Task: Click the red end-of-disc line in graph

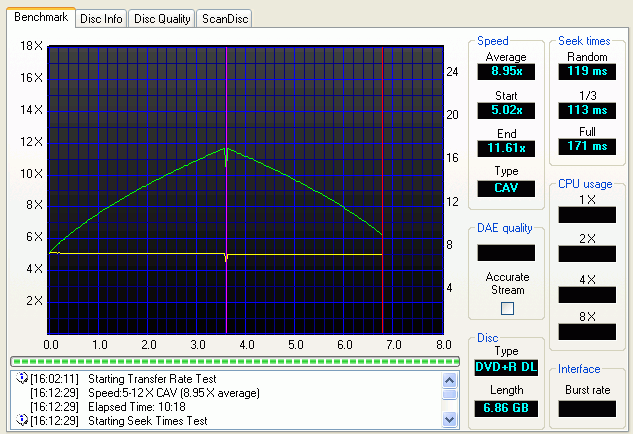Action: point(382,190)
